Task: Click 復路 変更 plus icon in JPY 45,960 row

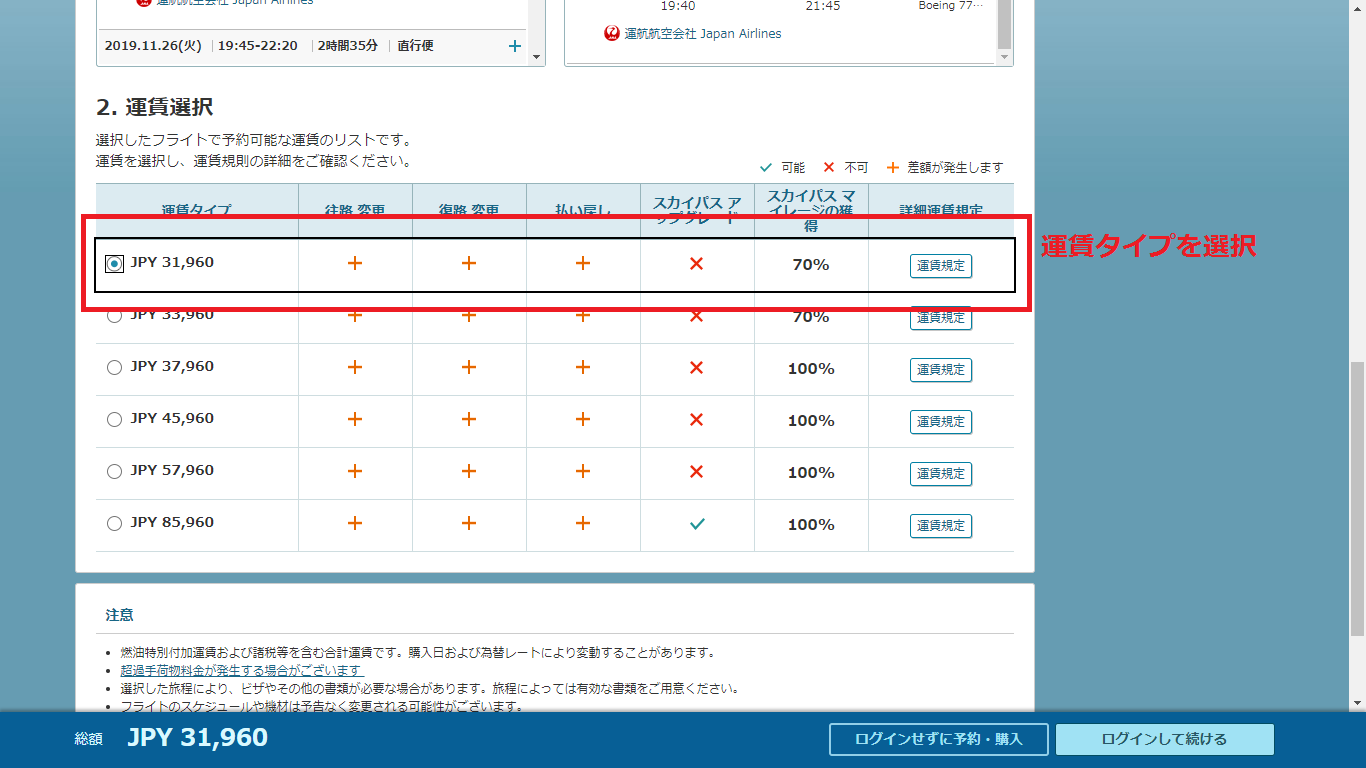Action: pyautogui.click(x=468, y=419)
